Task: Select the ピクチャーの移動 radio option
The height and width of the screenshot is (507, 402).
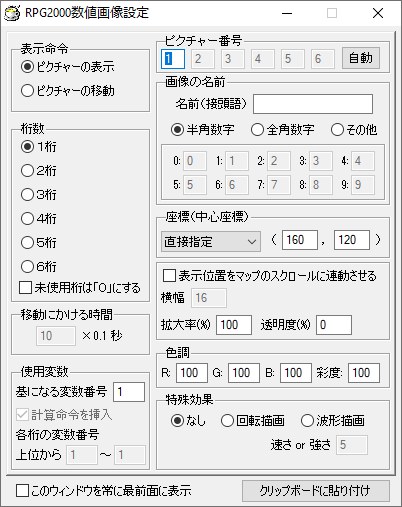Action: coord(68,91)
